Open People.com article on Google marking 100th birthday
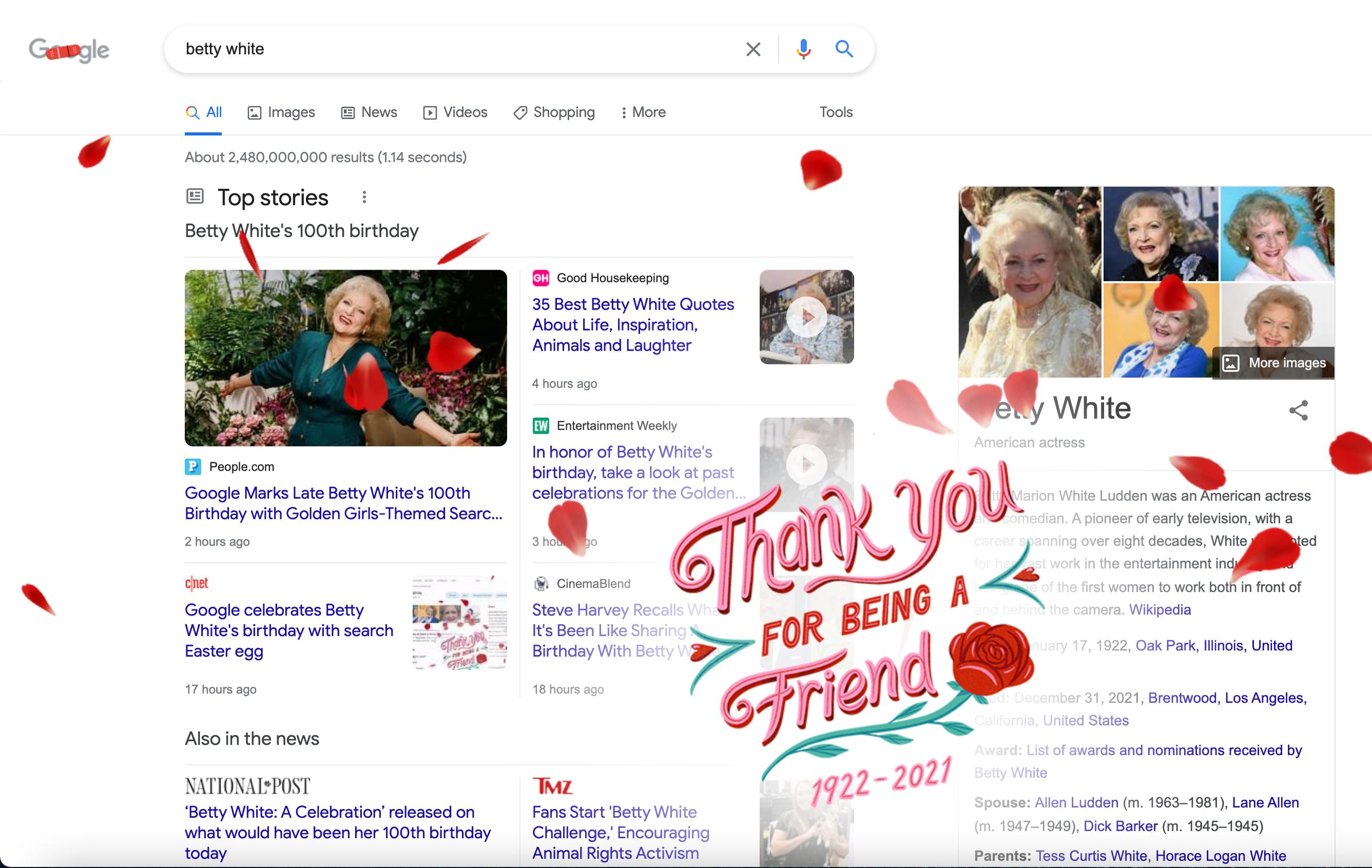This screenshot has width=1372, height=868. (343, 503)
